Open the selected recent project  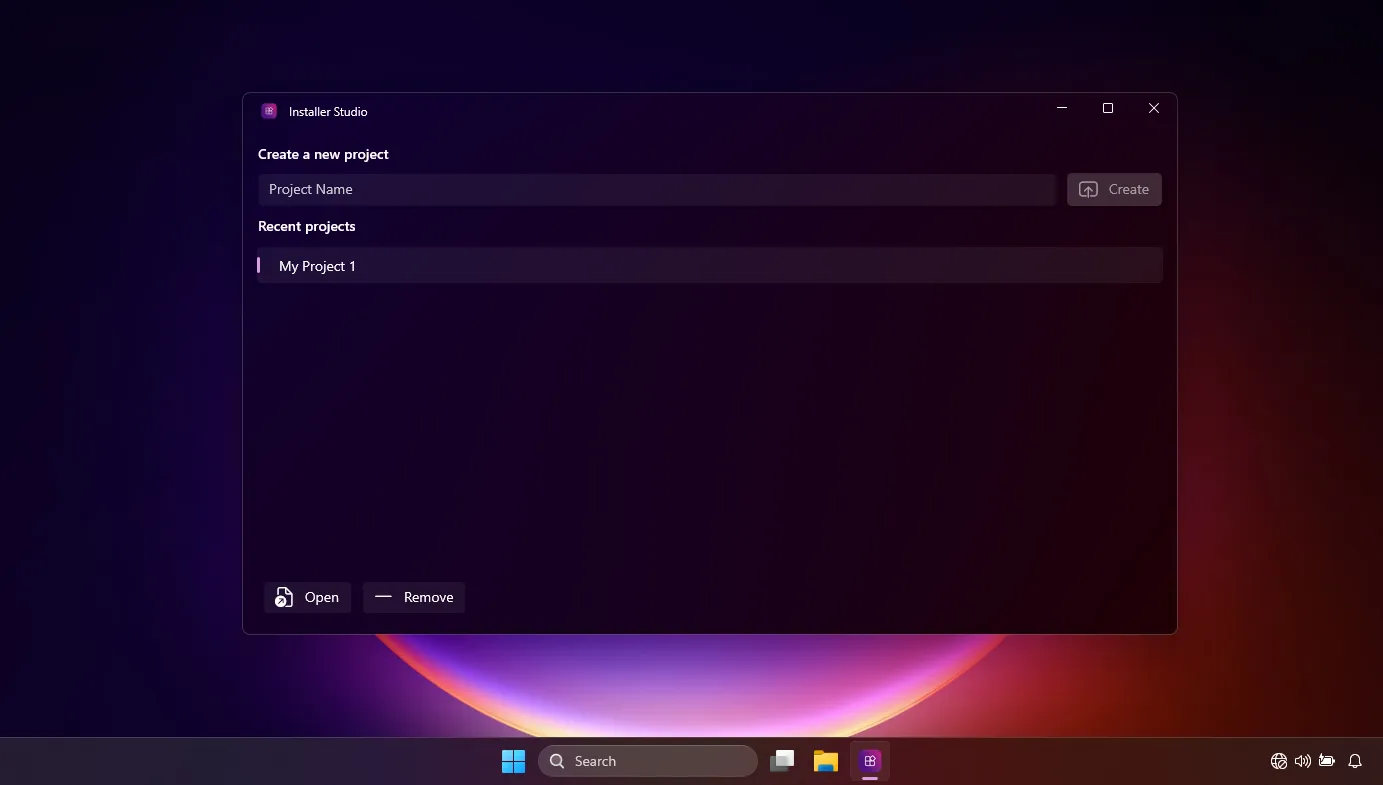(307, 597)
